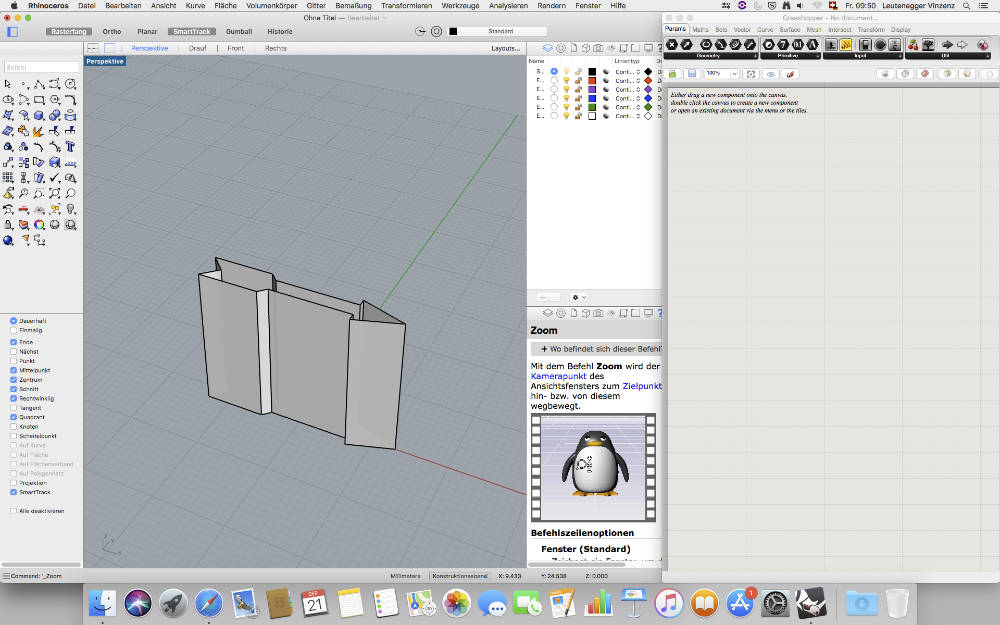Open the layers panel stack icon
Screen dimensions: 1000x625
[547, 48]
